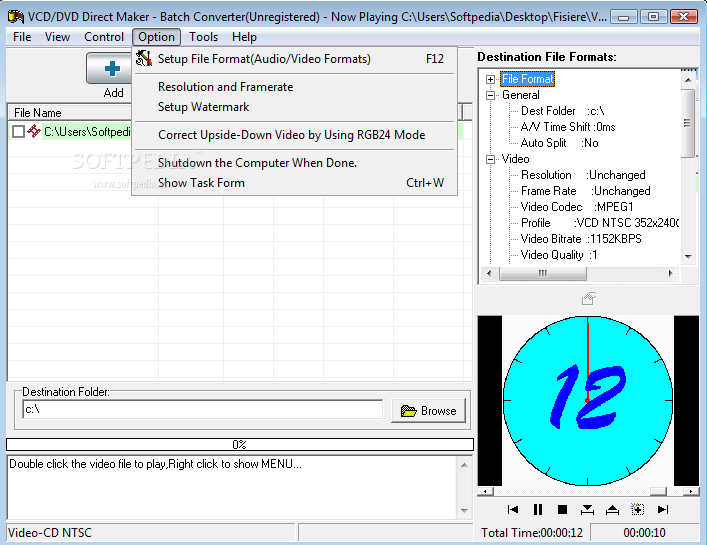Screen dimensions: 707x545
Task: Select the Dest Folder :c:\ tree entry
Action: point(562,111)
